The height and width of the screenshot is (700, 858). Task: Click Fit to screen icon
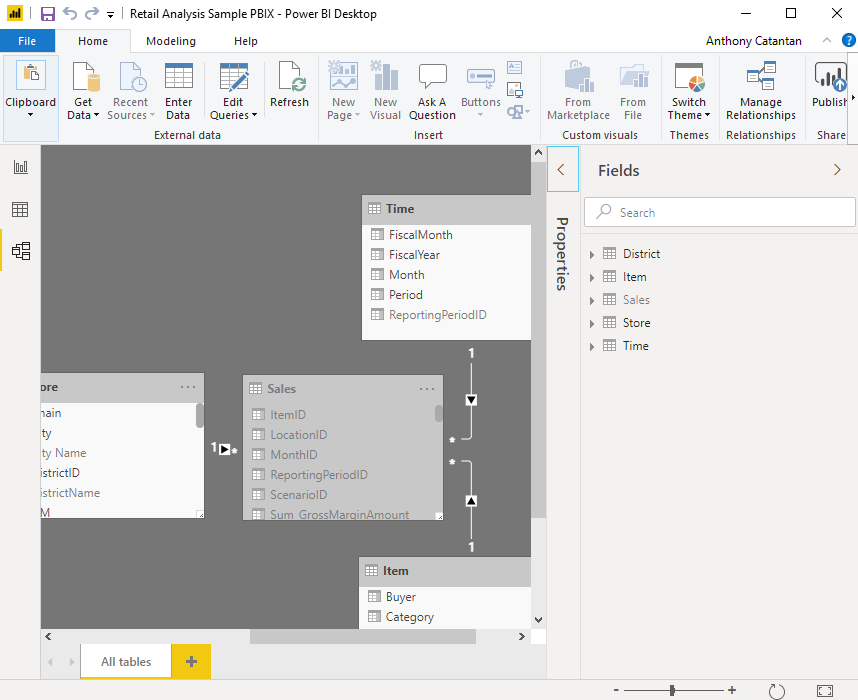point(825,691)
